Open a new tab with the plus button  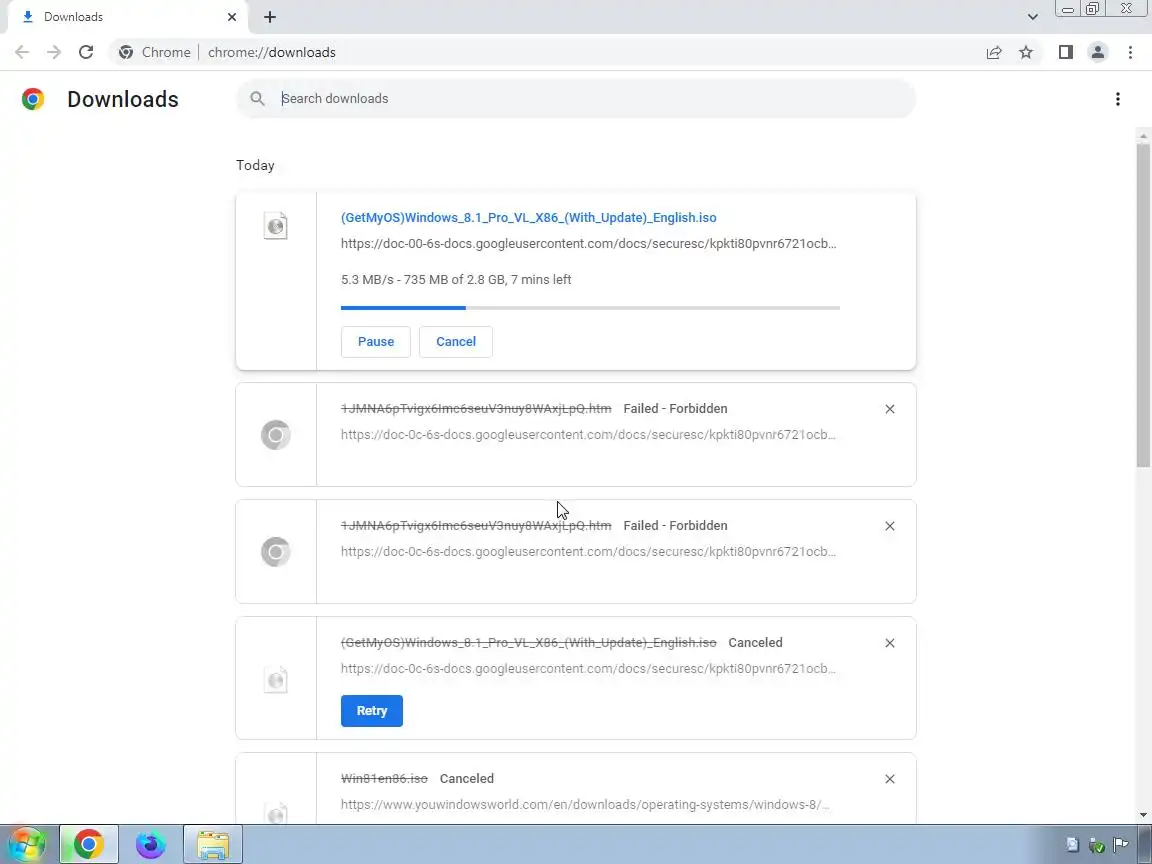point(270,17)
